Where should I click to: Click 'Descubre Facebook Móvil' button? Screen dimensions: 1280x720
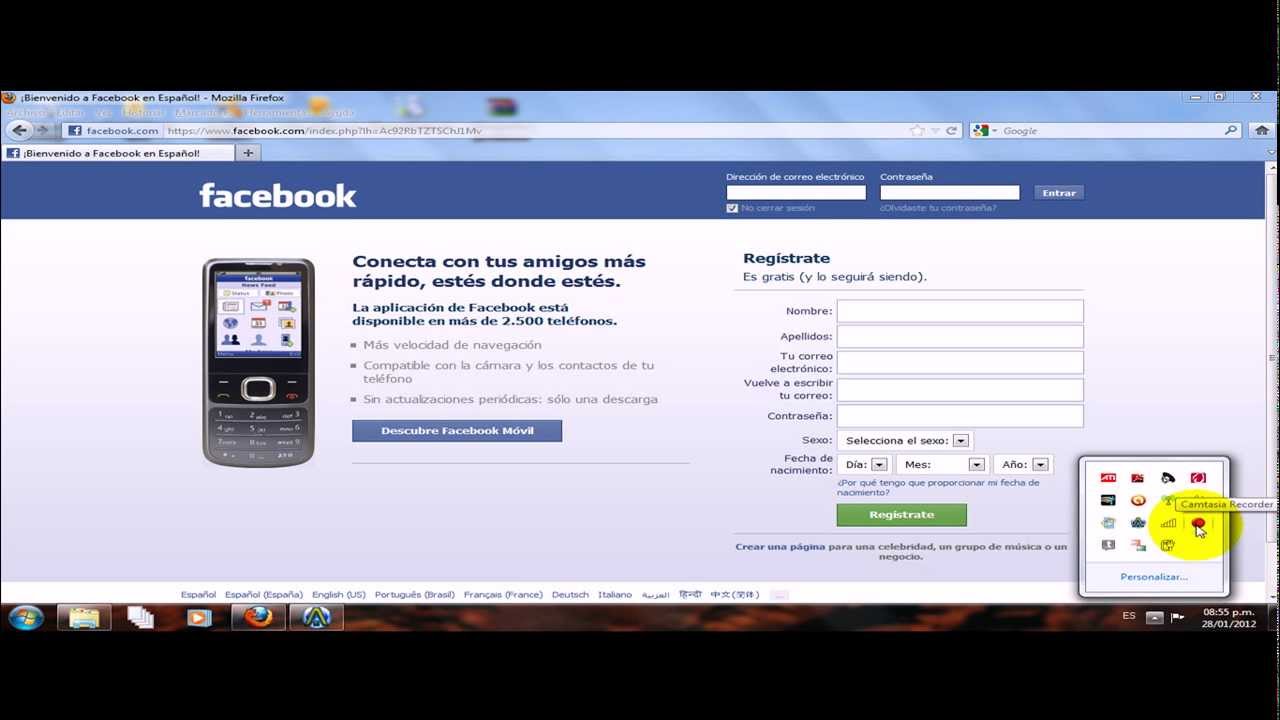tap(457, 431)
